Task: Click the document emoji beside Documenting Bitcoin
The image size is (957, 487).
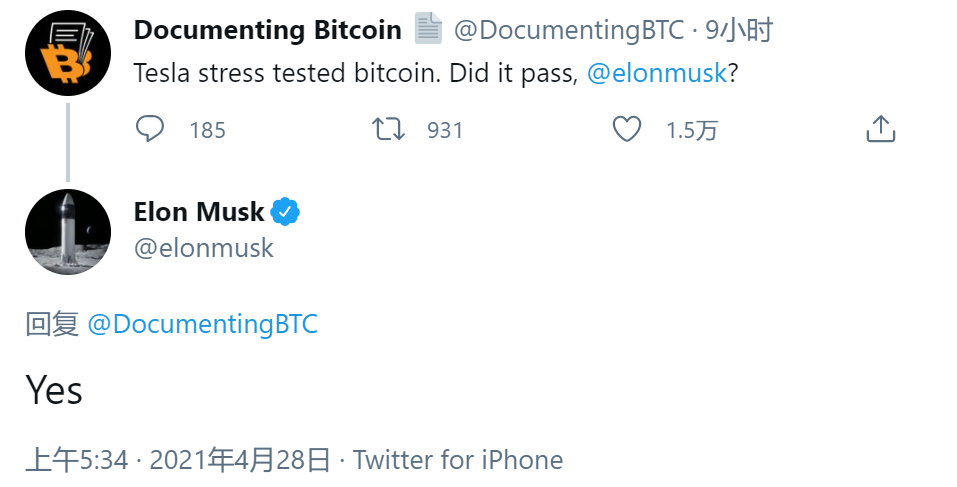Action: [x=428, y=30]
